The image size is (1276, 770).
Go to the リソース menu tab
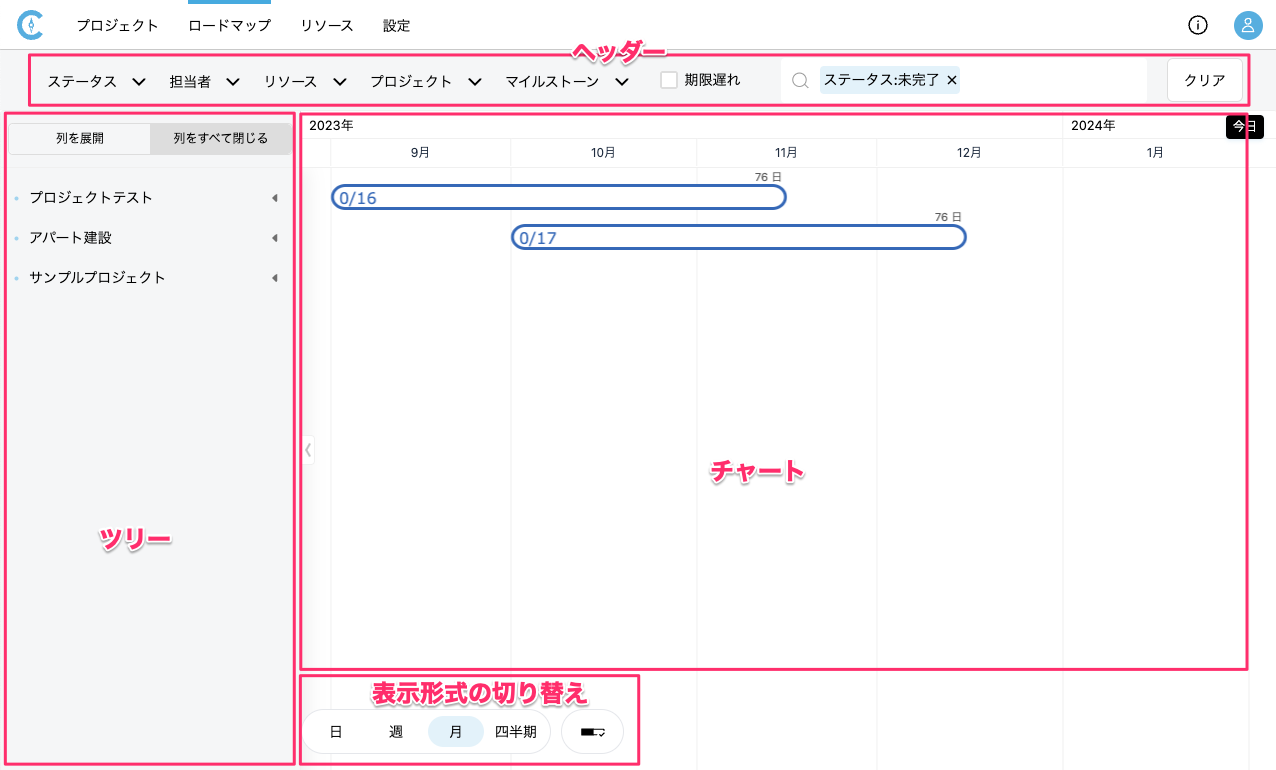click(x=327, y=26)
